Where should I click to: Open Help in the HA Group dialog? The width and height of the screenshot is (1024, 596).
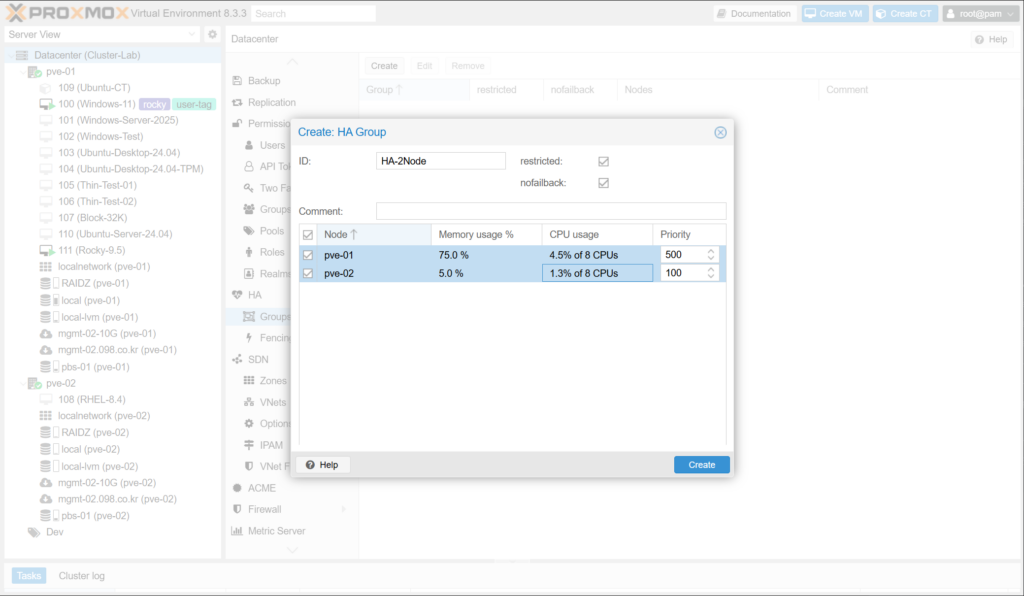tap(321, 465)
